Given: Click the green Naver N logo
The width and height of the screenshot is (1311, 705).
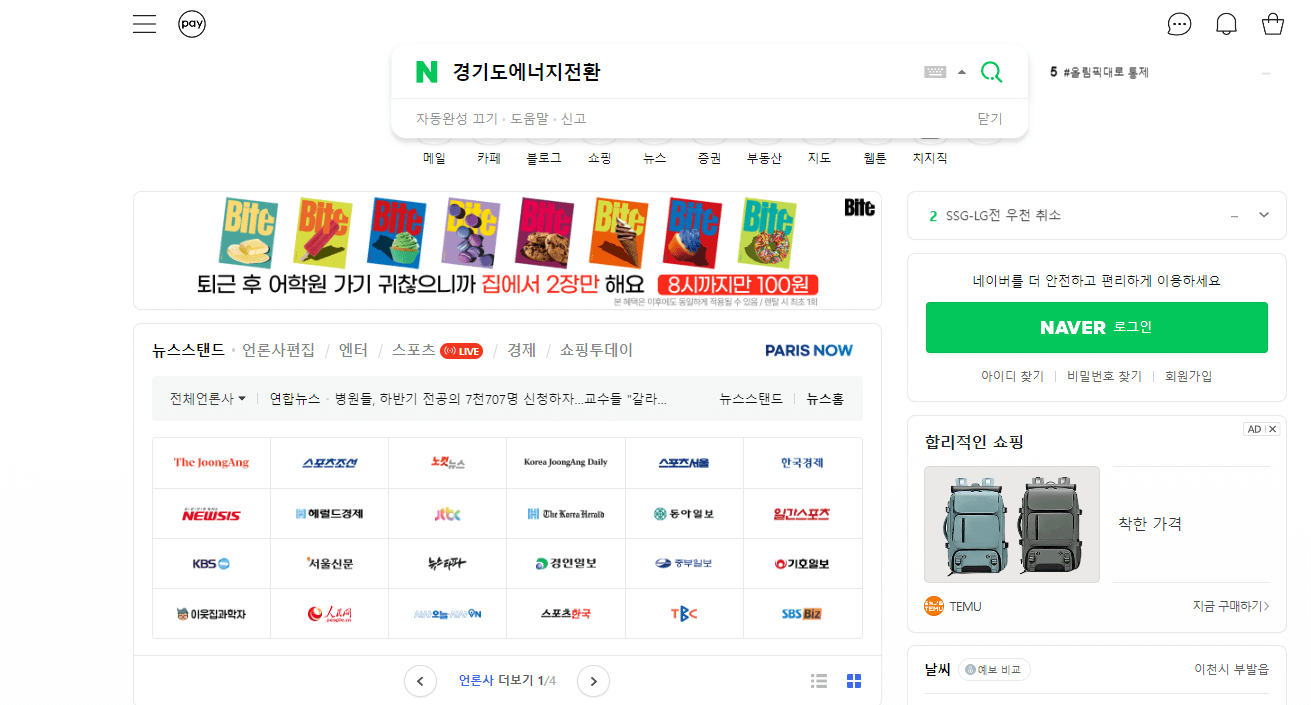Looking at the screenshot, I should pos(427,72).
